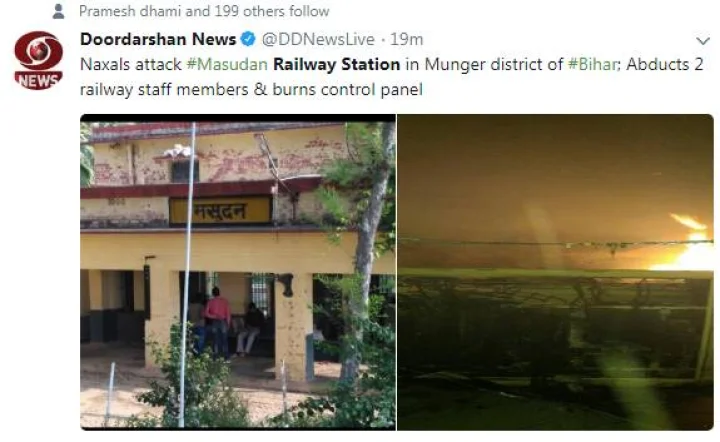Open the @DDNewsLive handle

pos(318,39)
